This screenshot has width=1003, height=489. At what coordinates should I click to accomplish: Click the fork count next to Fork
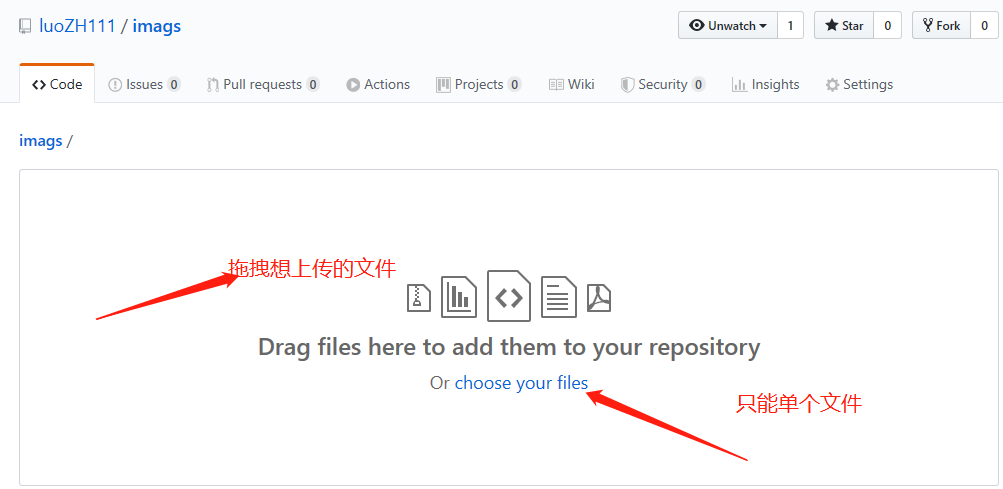pos(984,26)
